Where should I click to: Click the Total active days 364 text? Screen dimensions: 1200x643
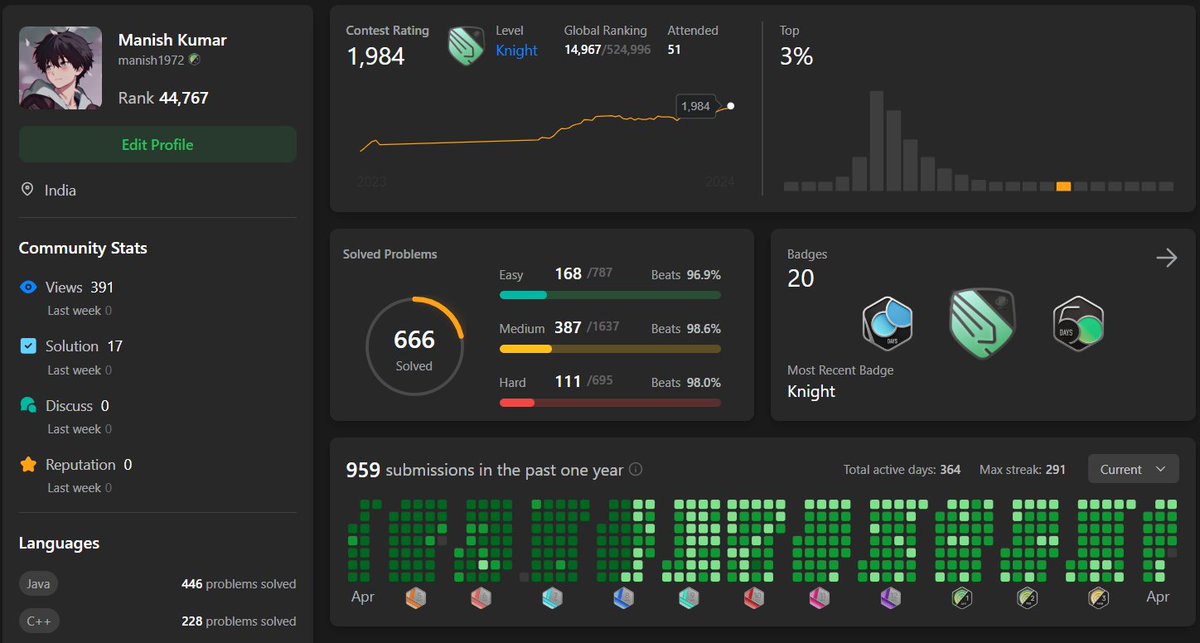coord(902,469)
